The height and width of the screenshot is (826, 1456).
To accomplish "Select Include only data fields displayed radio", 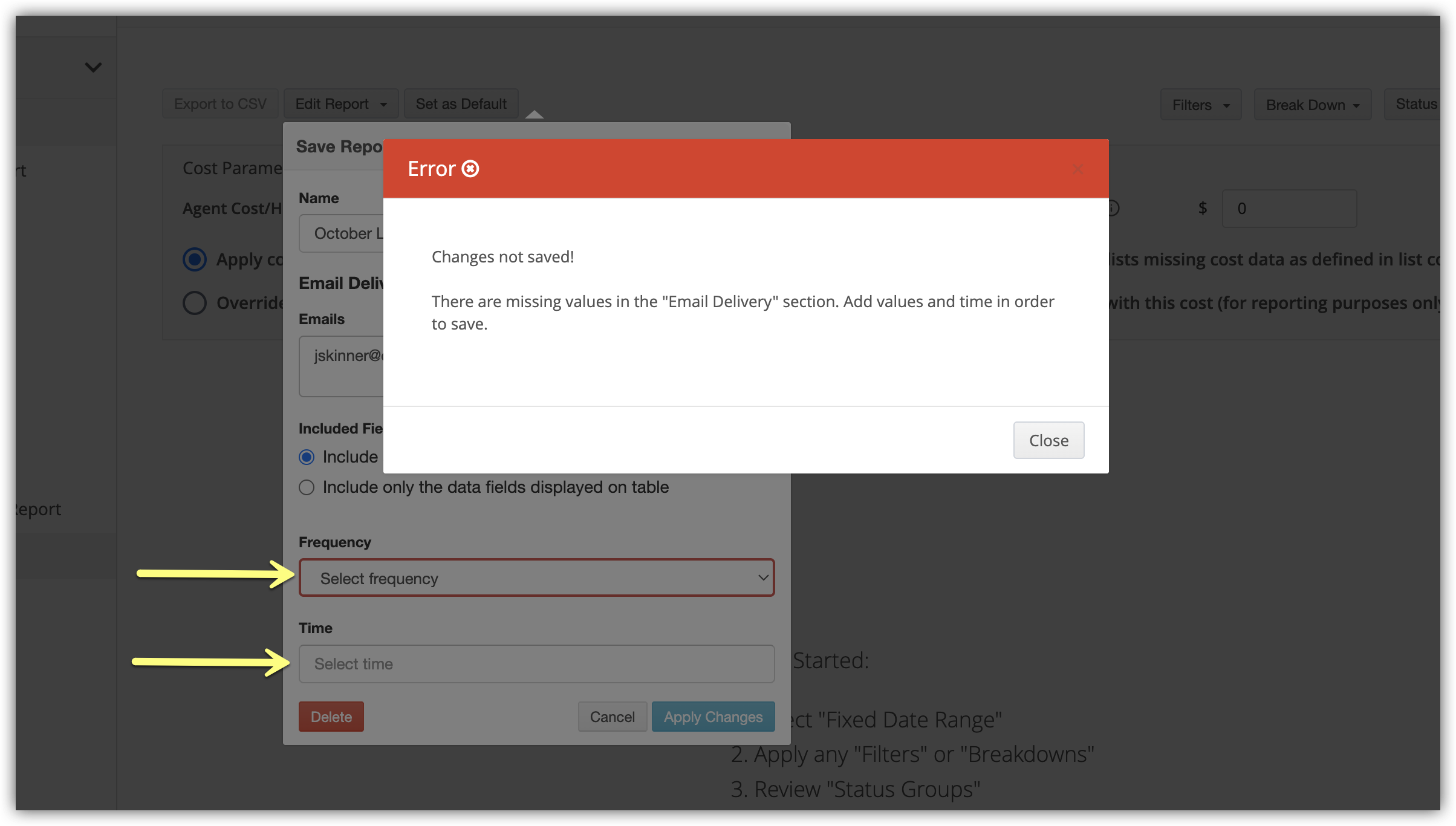I will click(307, 487).
